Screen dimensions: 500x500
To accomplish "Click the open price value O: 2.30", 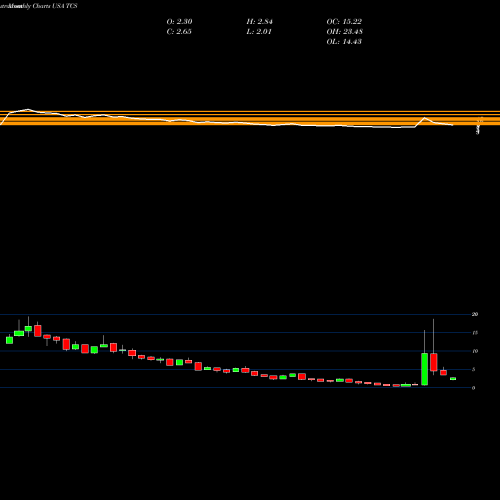I will 179,22.
